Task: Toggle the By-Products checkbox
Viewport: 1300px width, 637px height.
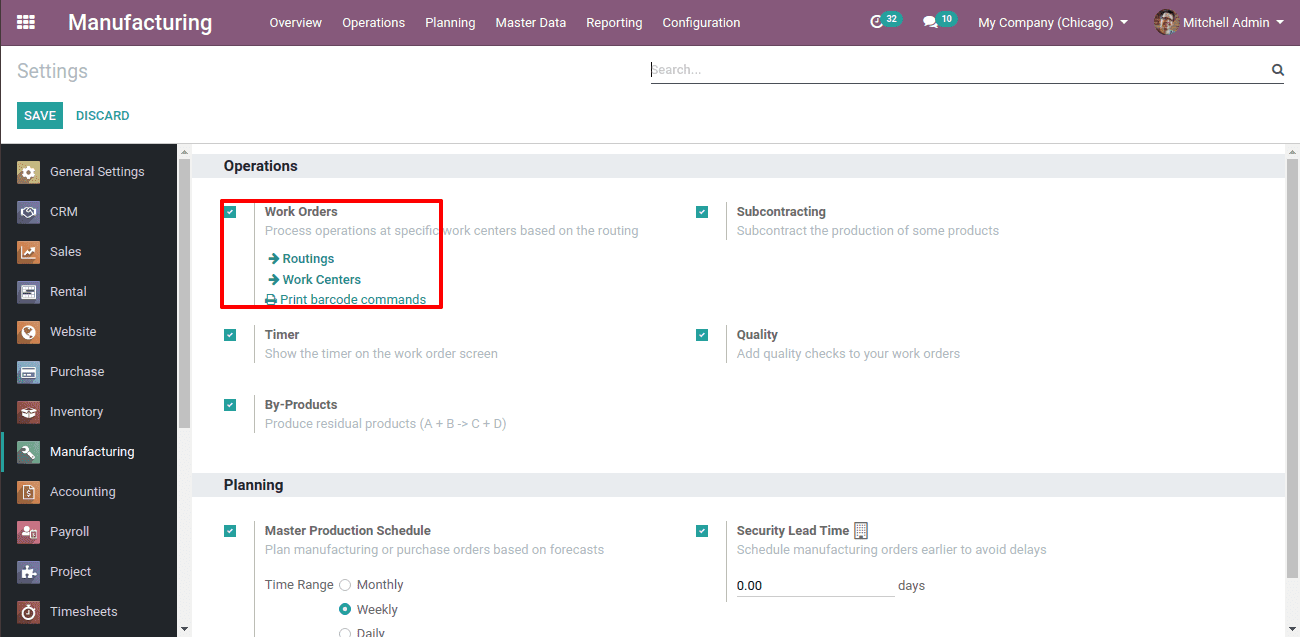Action: (230, 405)
